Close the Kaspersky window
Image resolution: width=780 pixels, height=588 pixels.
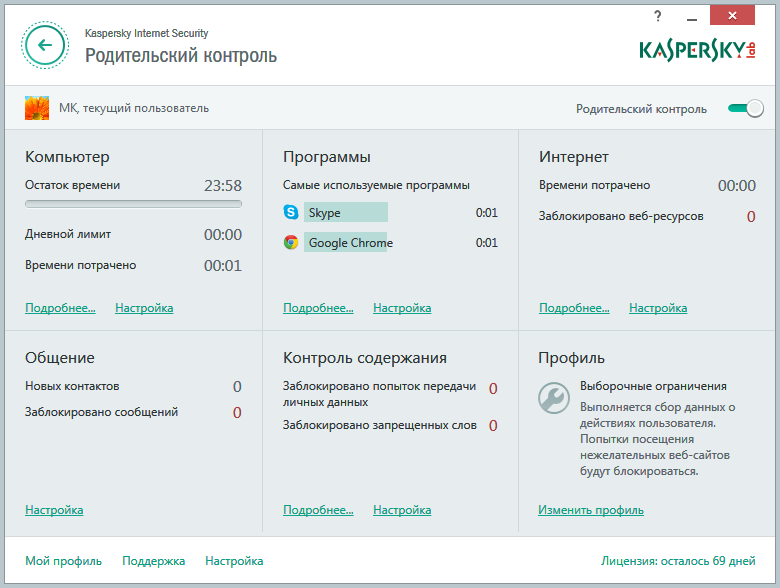click(x=732, y=15)
